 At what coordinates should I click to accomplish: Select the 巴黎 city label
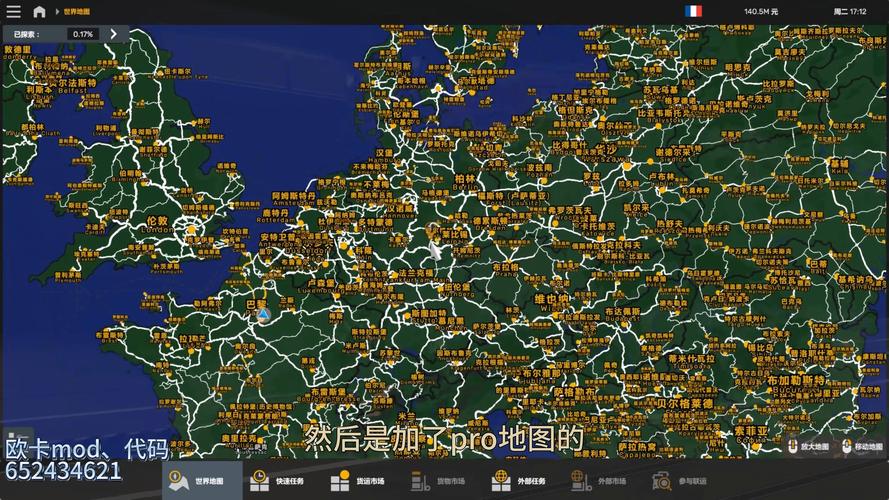tap(256, 304)
